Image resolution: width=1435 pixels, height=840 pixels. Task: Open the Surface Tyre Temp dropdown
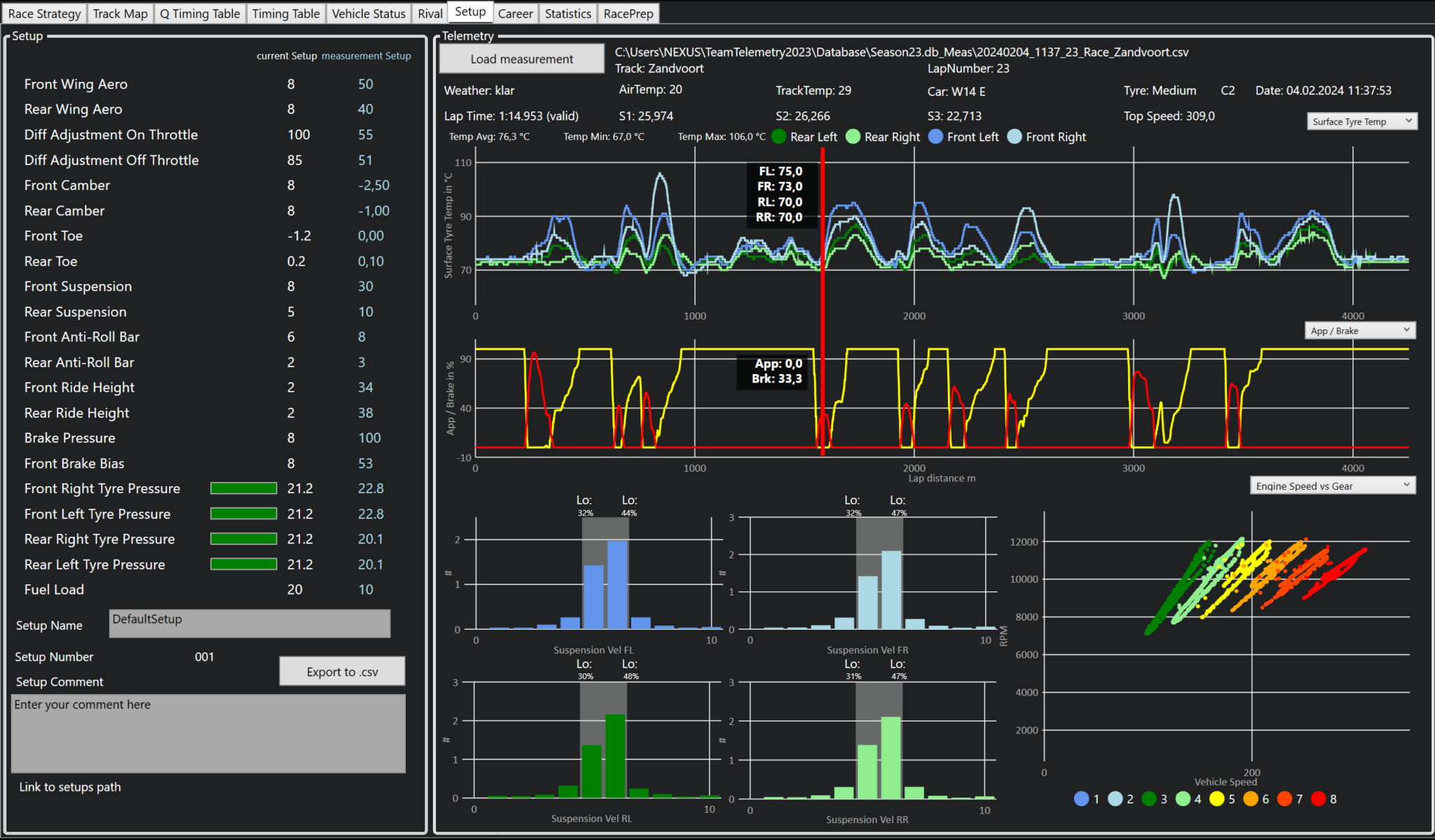tap(1360, 121)
